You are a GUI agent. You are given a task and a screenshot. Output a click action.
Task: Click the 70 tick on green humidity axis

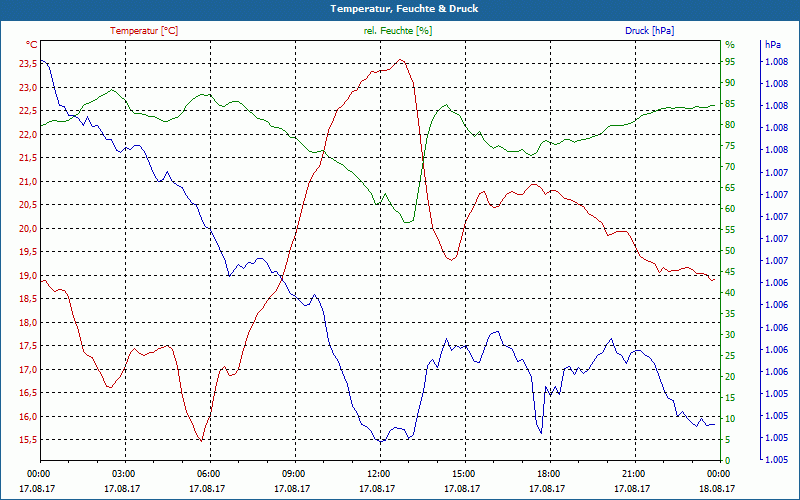click(730, 166)
